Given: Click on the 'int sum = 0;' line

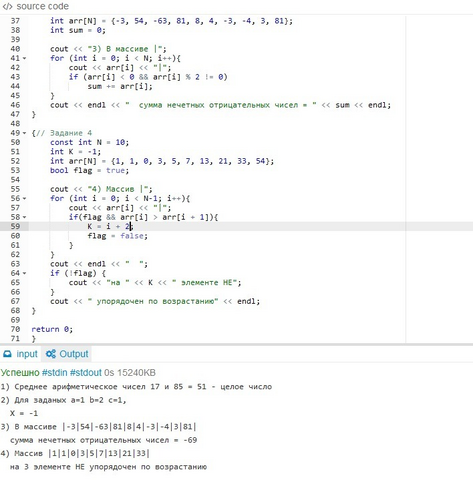Looking at the screenshot, I should 78,30.
